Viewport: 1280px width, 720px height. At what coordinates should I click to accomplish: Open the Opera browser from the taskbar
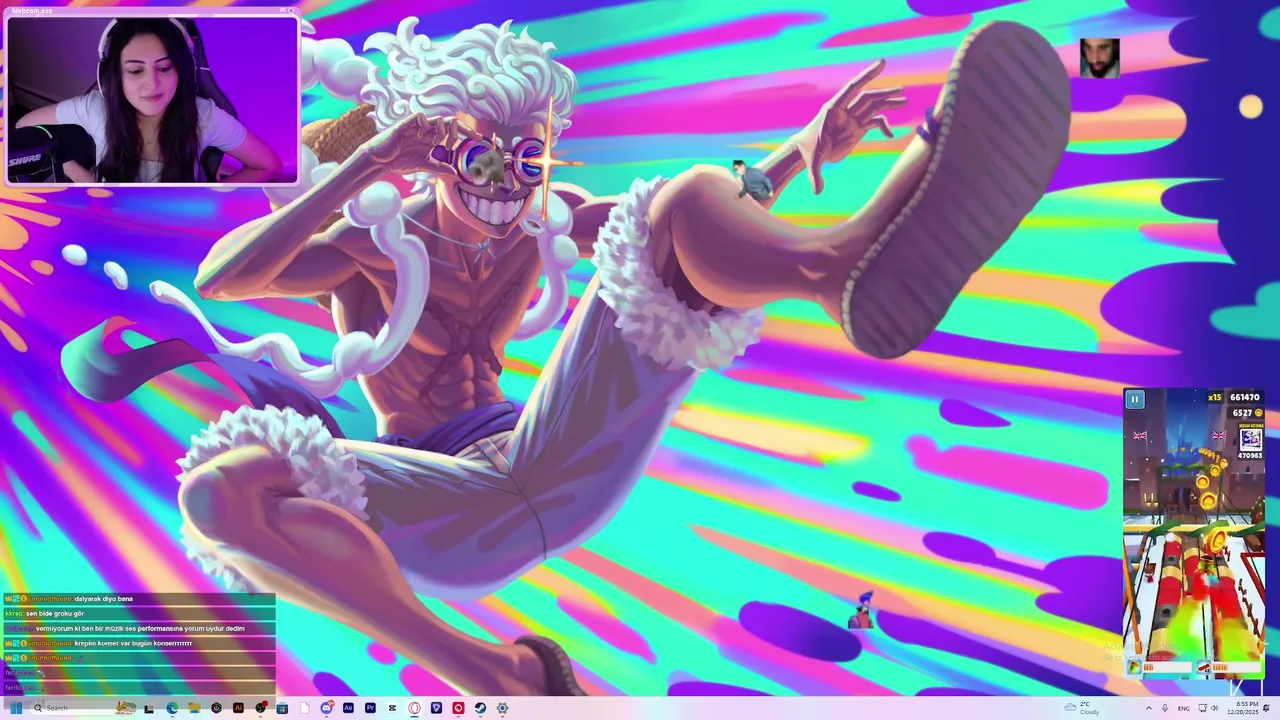pyautogui.click(x=414, y=708)
